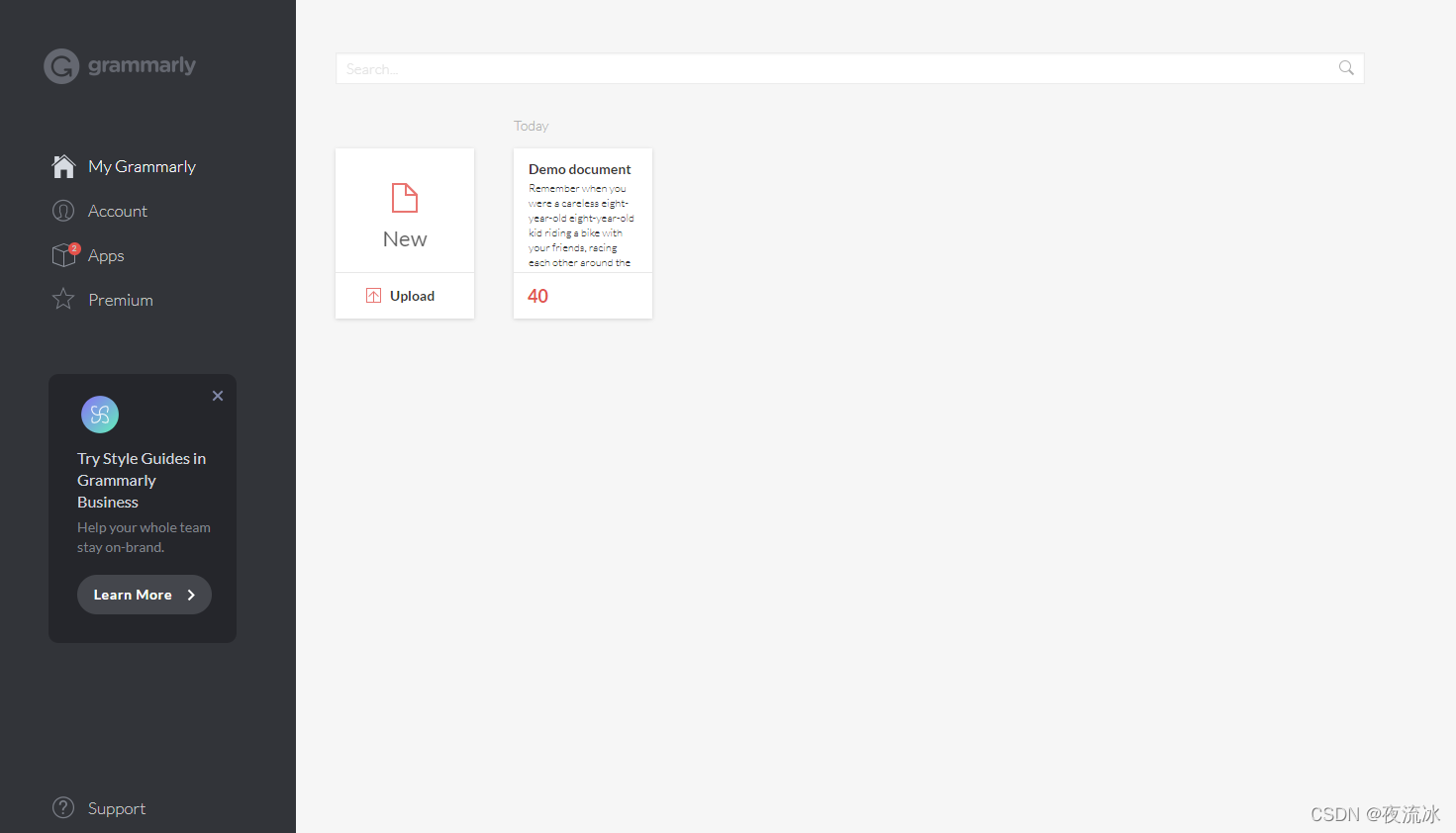This screenshot has width=1456, height=833.
Task: Click 'Try Style Guides in Grammarly Business' heading
Action: tap(142, 480)
